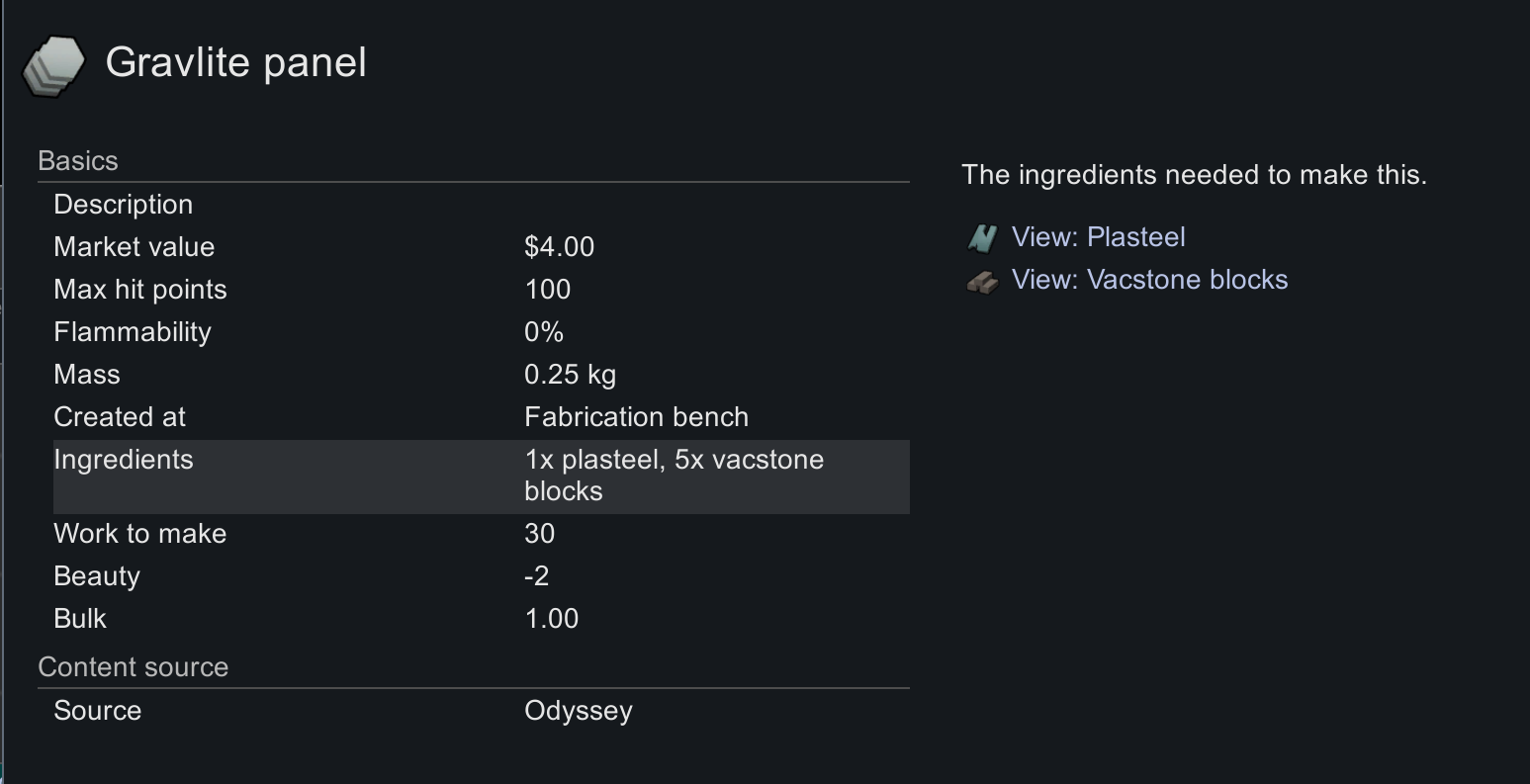Open the View: Vacstone blocks link
The height and width of the screenshot is (784, 1530).
point(1149,280)
